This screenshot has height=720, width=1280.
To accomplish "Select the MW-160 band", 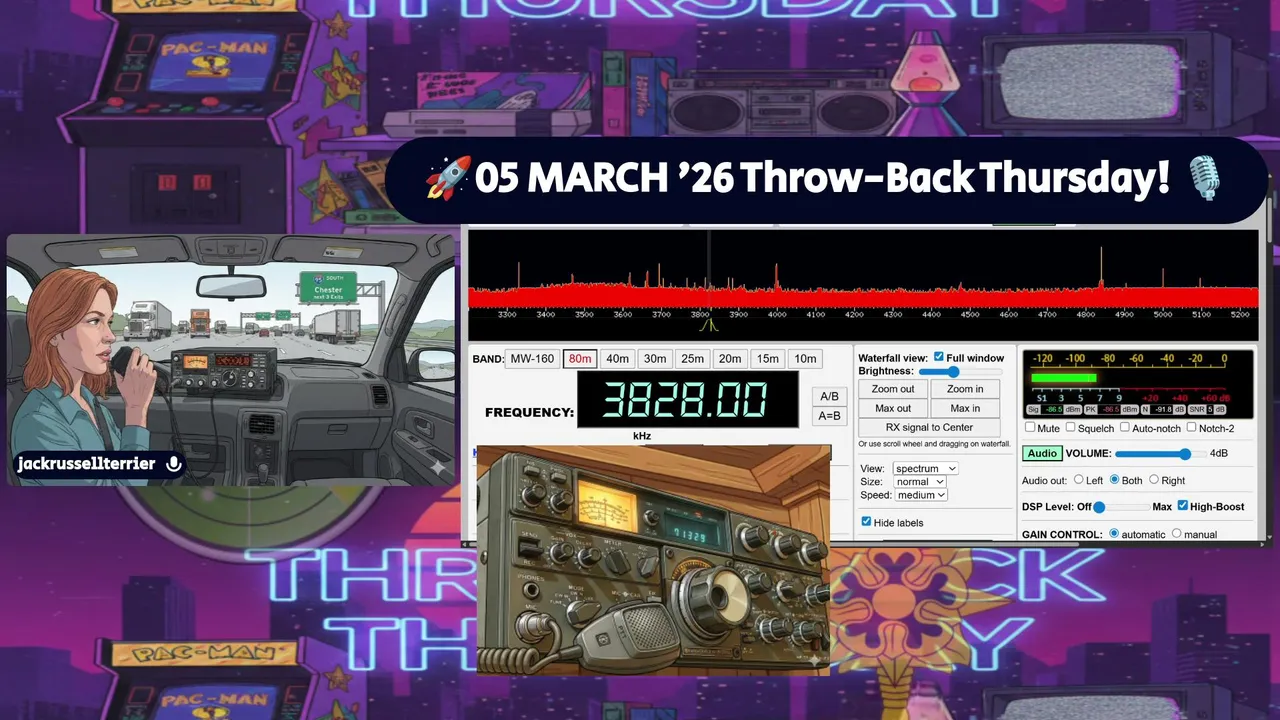I will tap(532, 358).
